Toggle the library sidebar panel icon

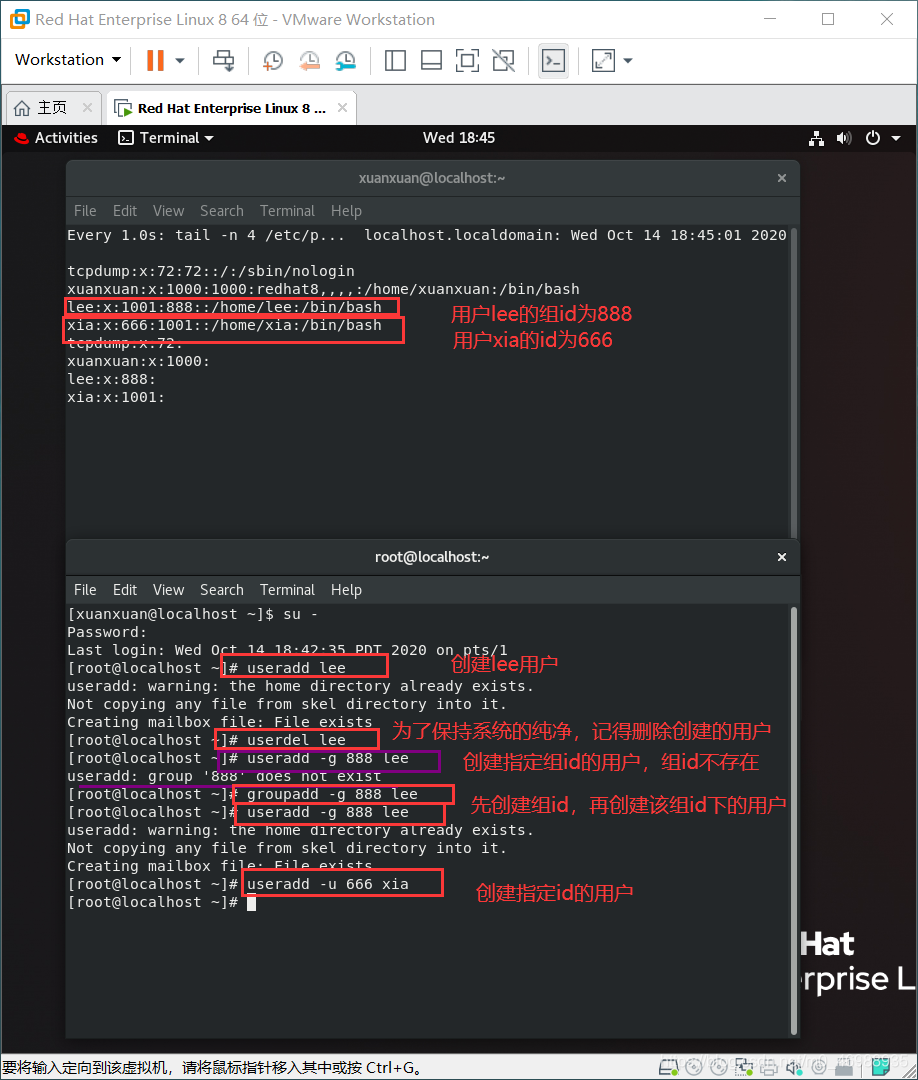click(395, 61)
